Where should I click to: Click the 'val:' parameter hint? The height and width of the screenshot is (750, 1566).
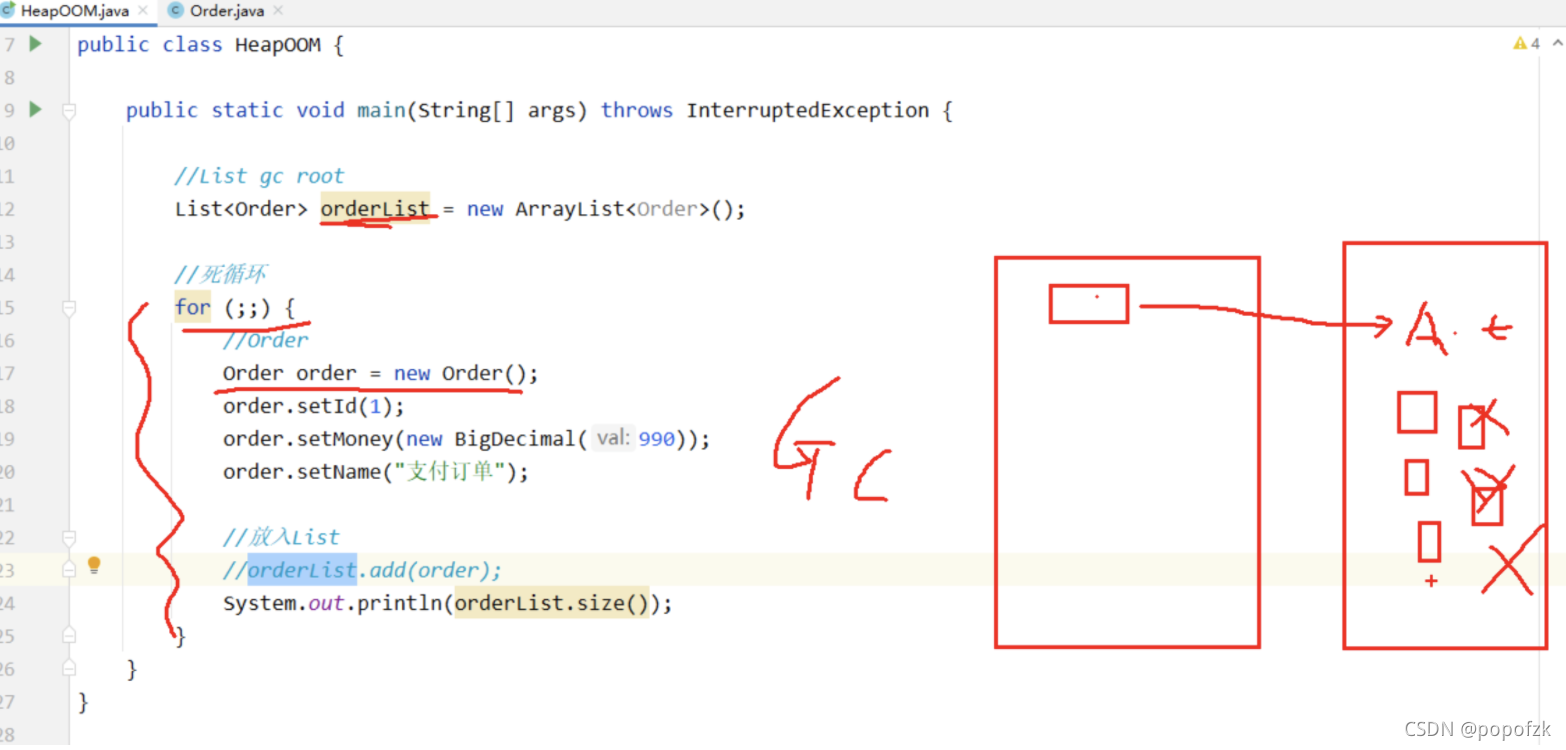point(612,439)
